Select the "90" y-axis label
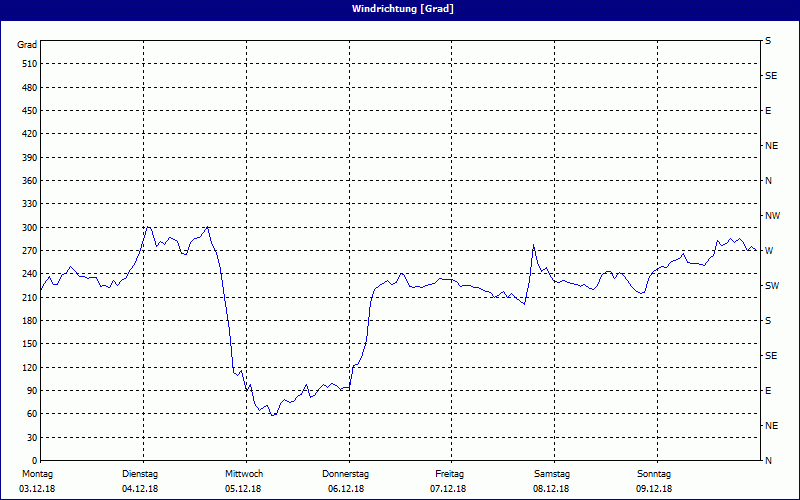Screen dimensions: 800x500 [32, 391]
